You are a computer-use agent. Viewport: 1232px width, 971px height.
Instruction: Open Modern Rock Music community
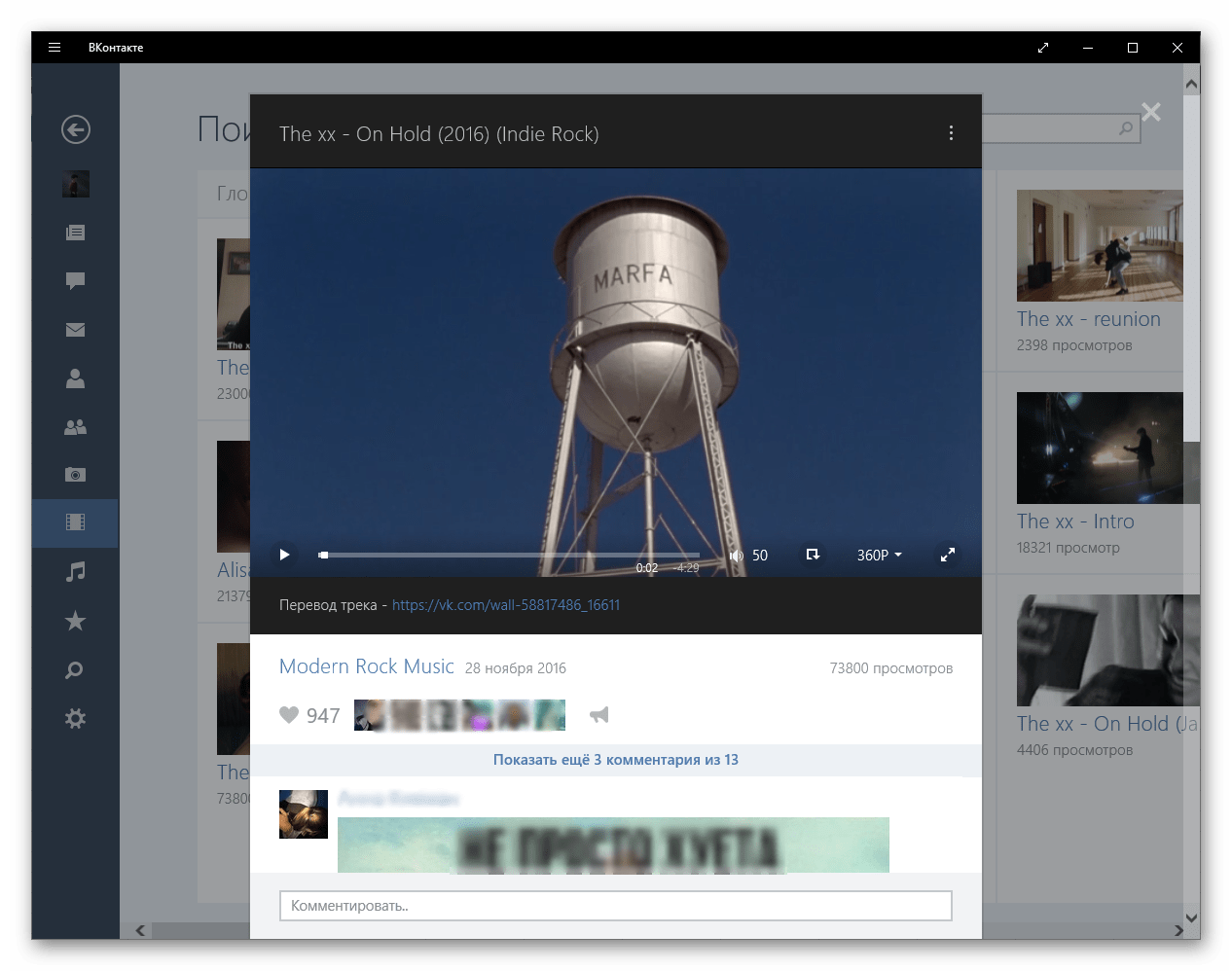367,666
